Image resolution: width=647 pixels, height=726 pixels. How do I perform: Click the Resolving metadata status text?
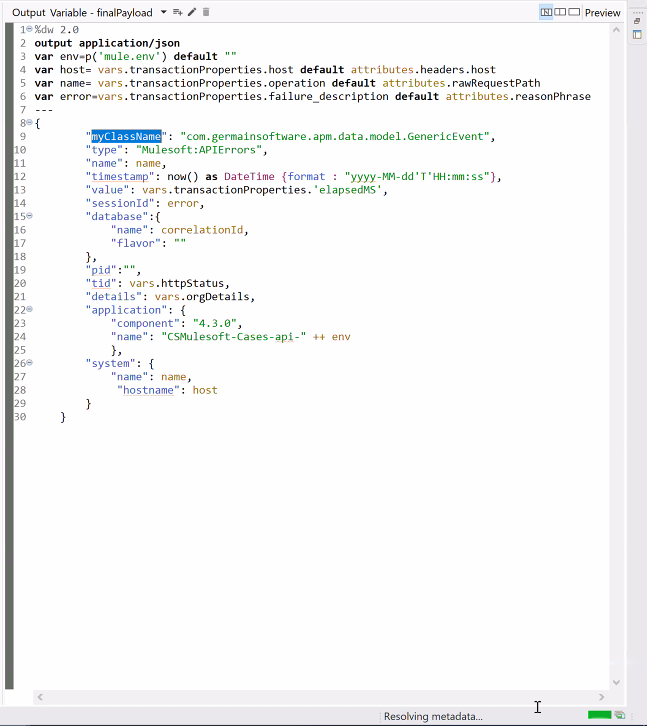pos(433,716)
